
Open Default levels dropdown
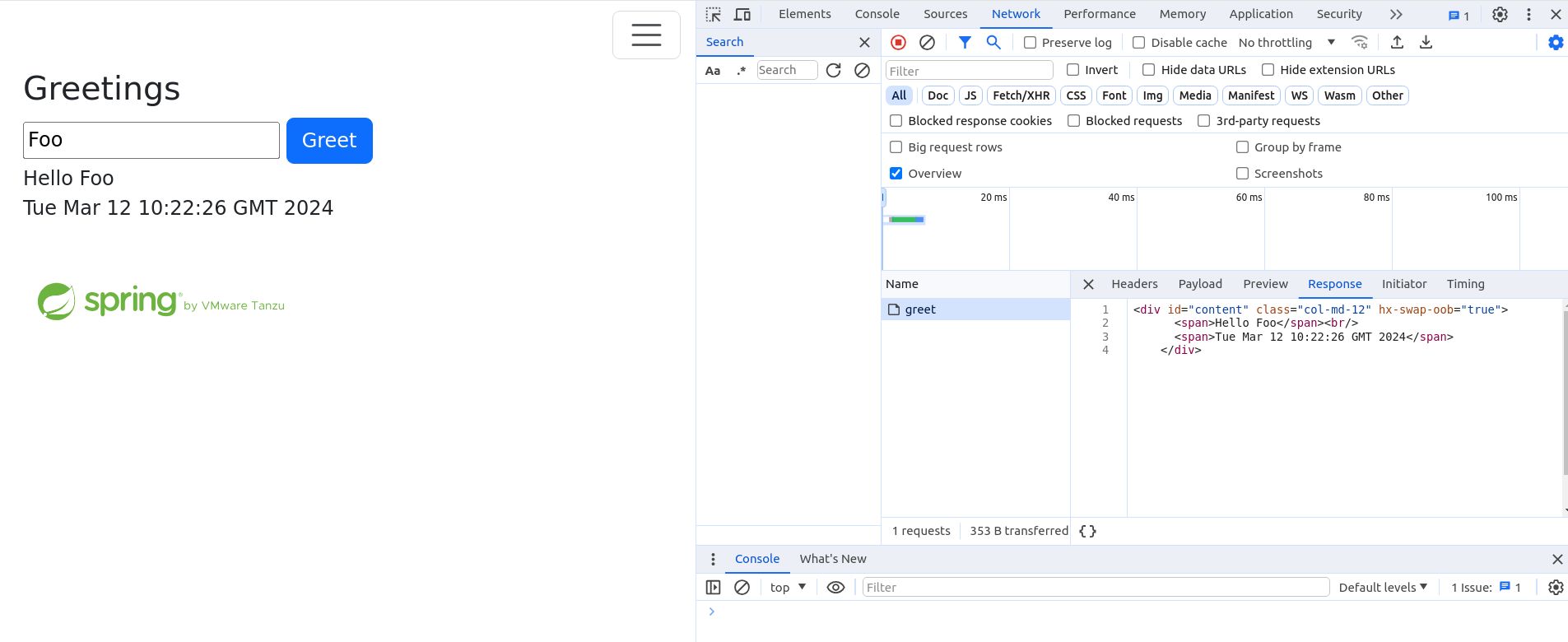point(1383,588)
